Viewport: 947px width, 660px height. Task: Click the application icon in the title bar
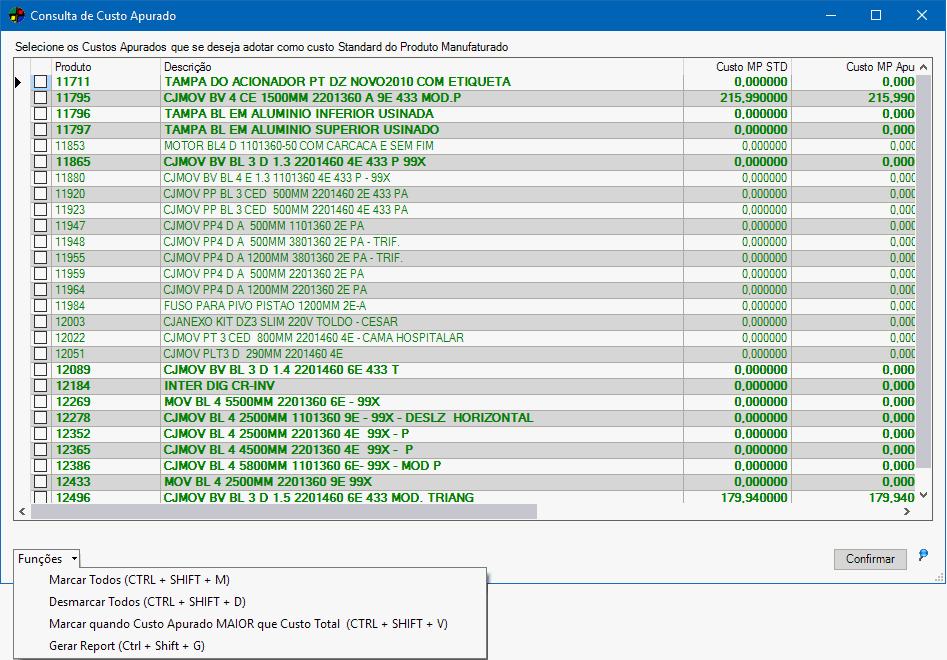pyautogui.click(x=16, y=15)
